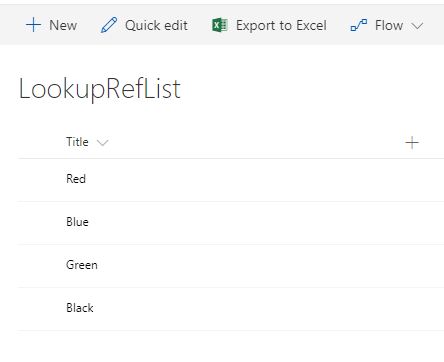
Task: Choose the Quick edit command label
Action: pyautogui.click(x=156, y=25)
